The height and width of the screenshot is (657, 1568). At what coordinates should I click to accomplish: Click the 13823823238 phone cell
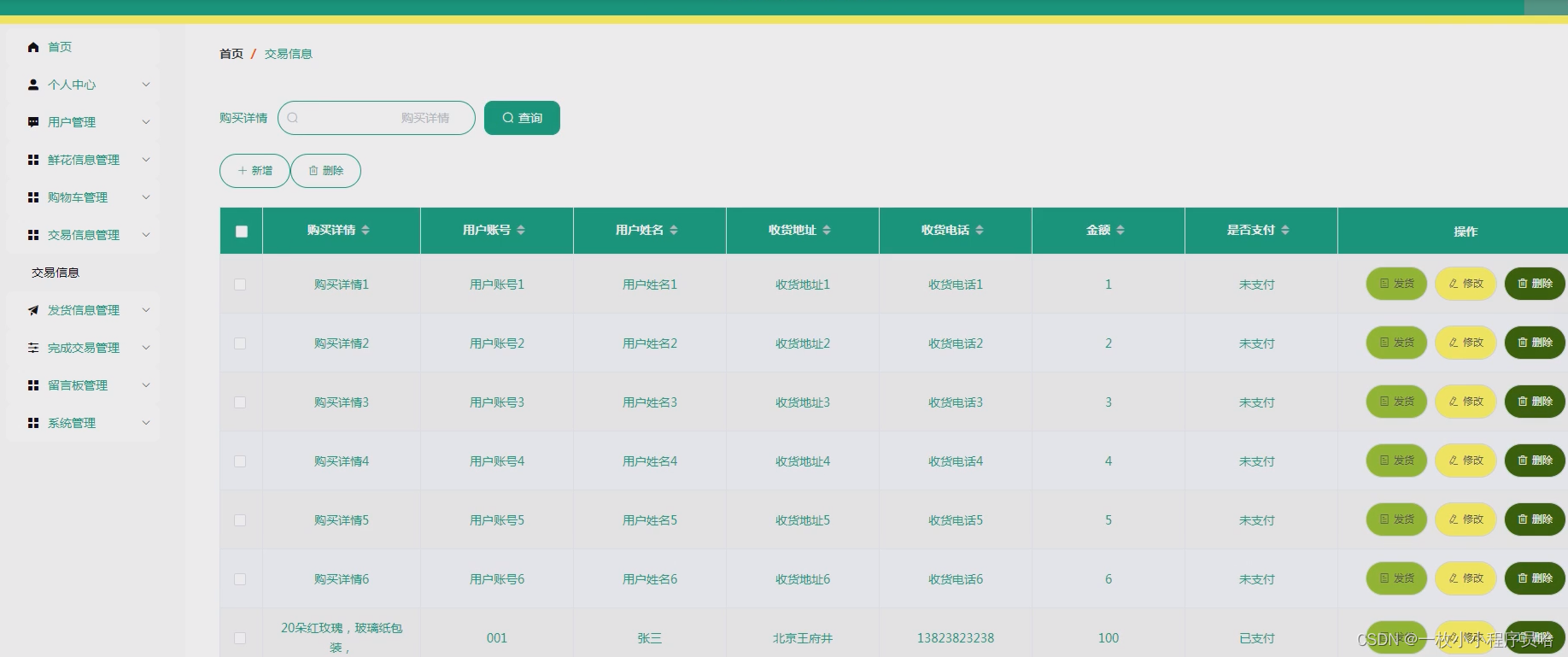coord(956,638)
